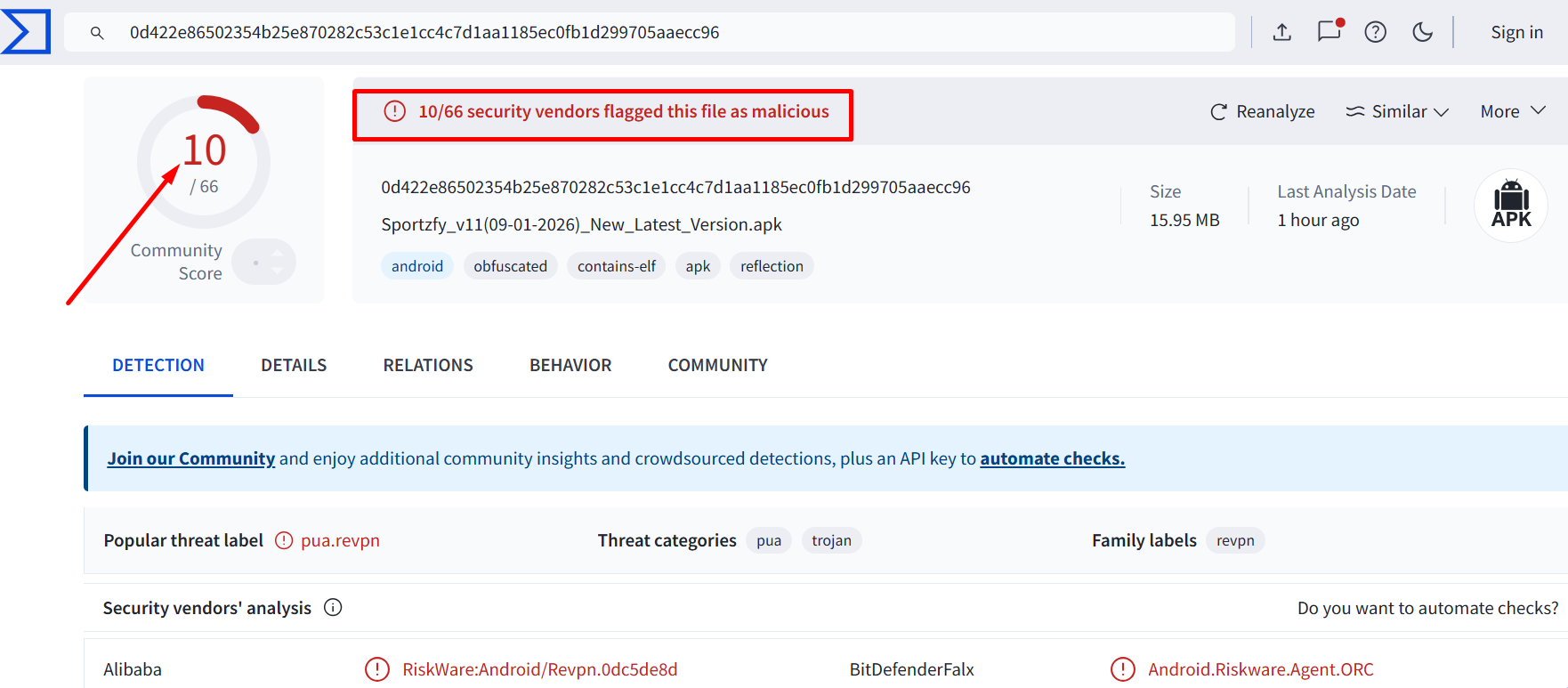Click the trojan threat category chip
Screen dimensions: 1568x688
click(831, 540)
